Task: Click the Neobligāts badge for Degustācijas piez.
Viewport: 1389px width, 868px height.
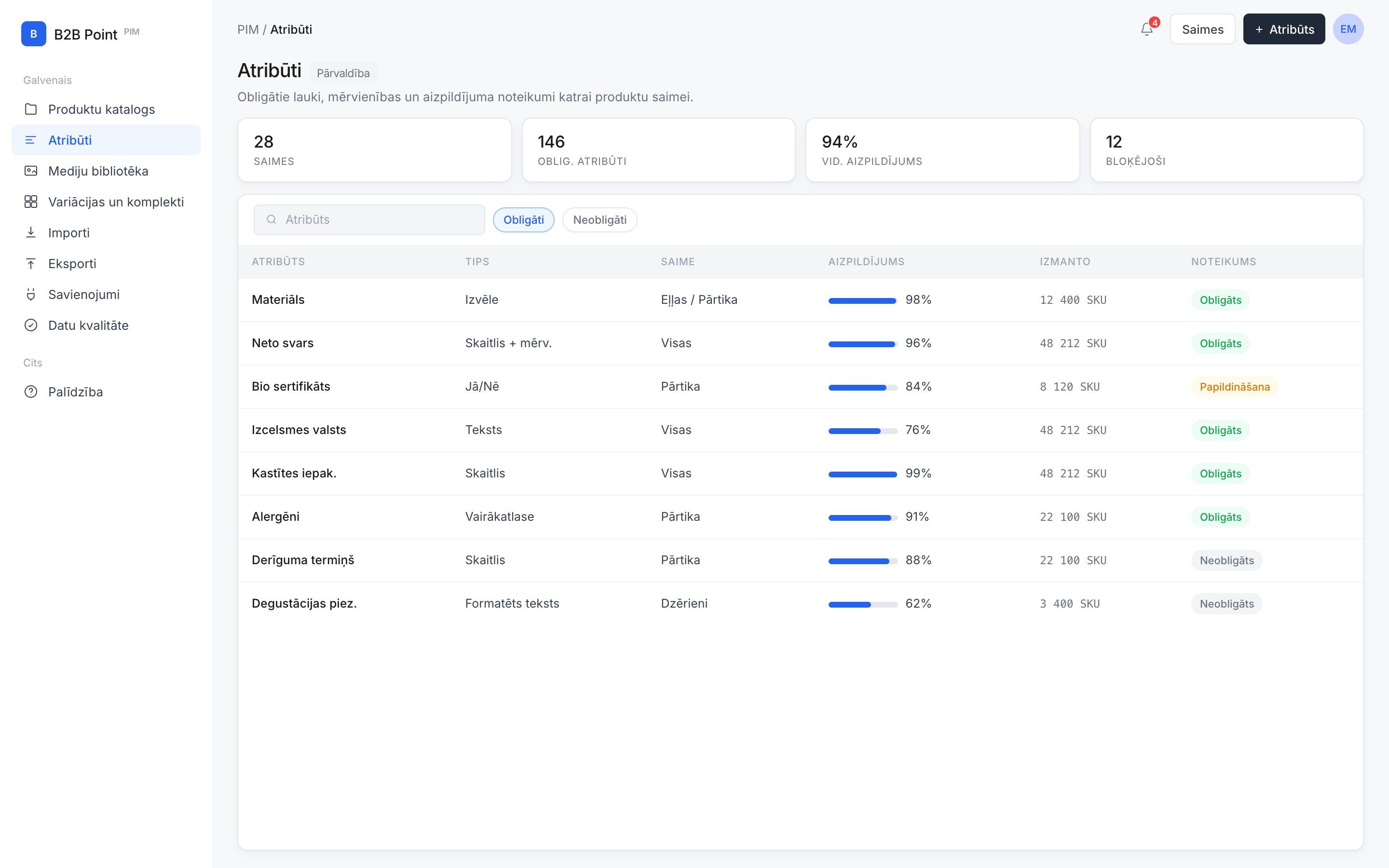Action: 1226,604
